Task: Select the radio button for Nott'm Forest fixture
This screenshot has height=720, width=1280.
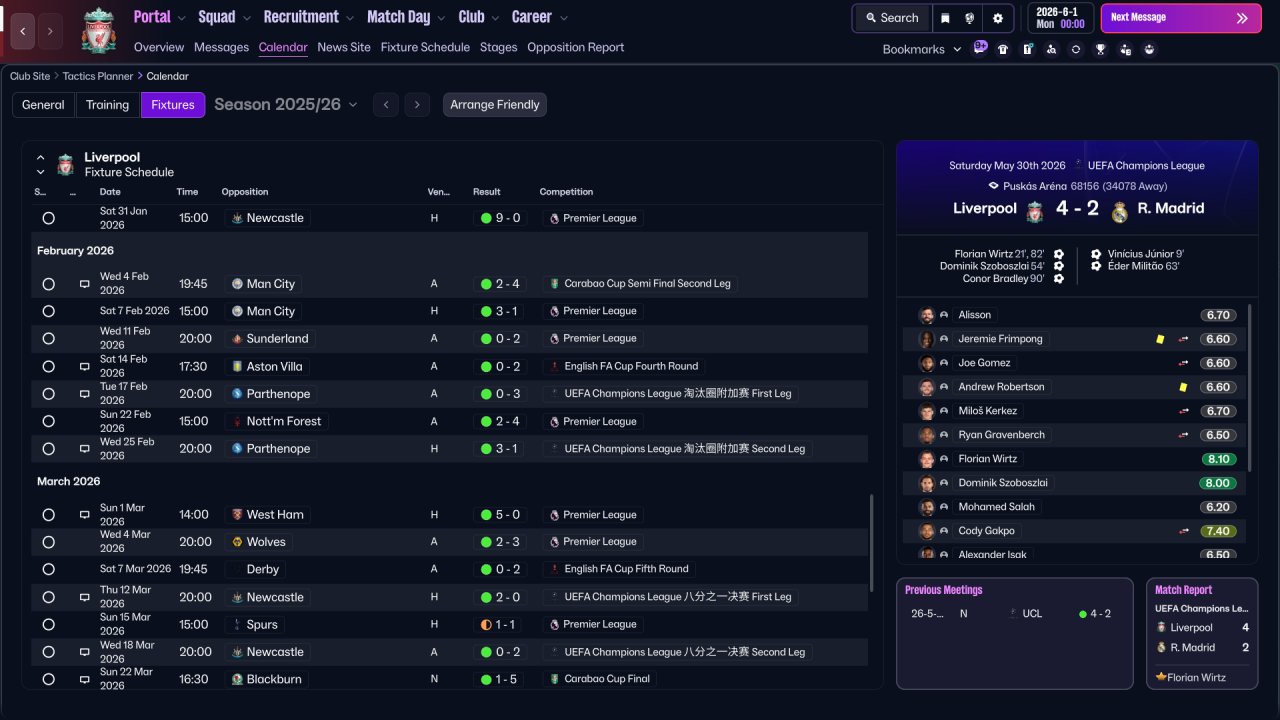Action: 48,422
